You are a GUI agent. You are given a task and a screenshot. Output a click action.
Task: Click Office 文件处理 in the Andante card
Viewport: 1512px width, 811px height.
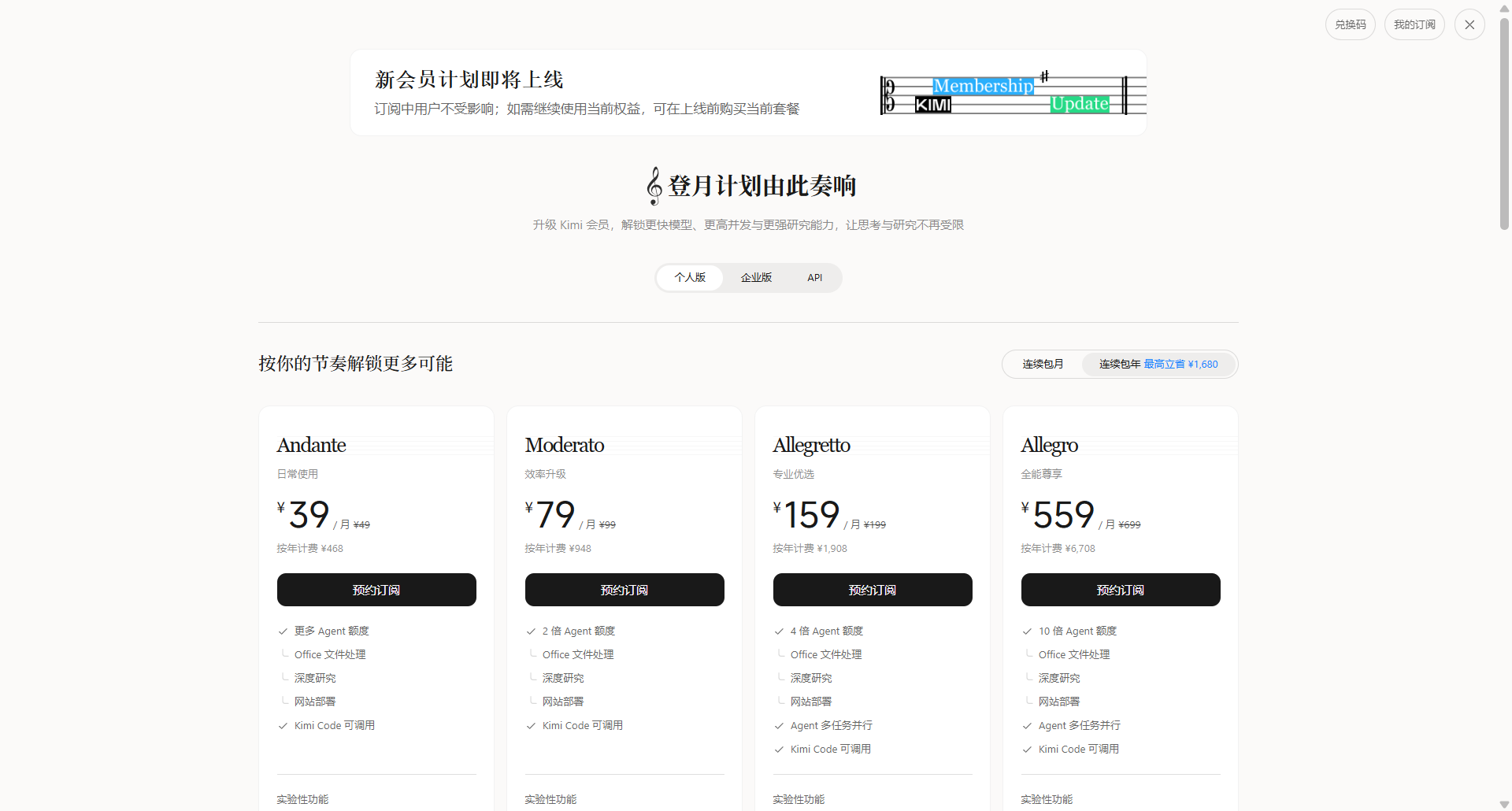click(330, 654)
